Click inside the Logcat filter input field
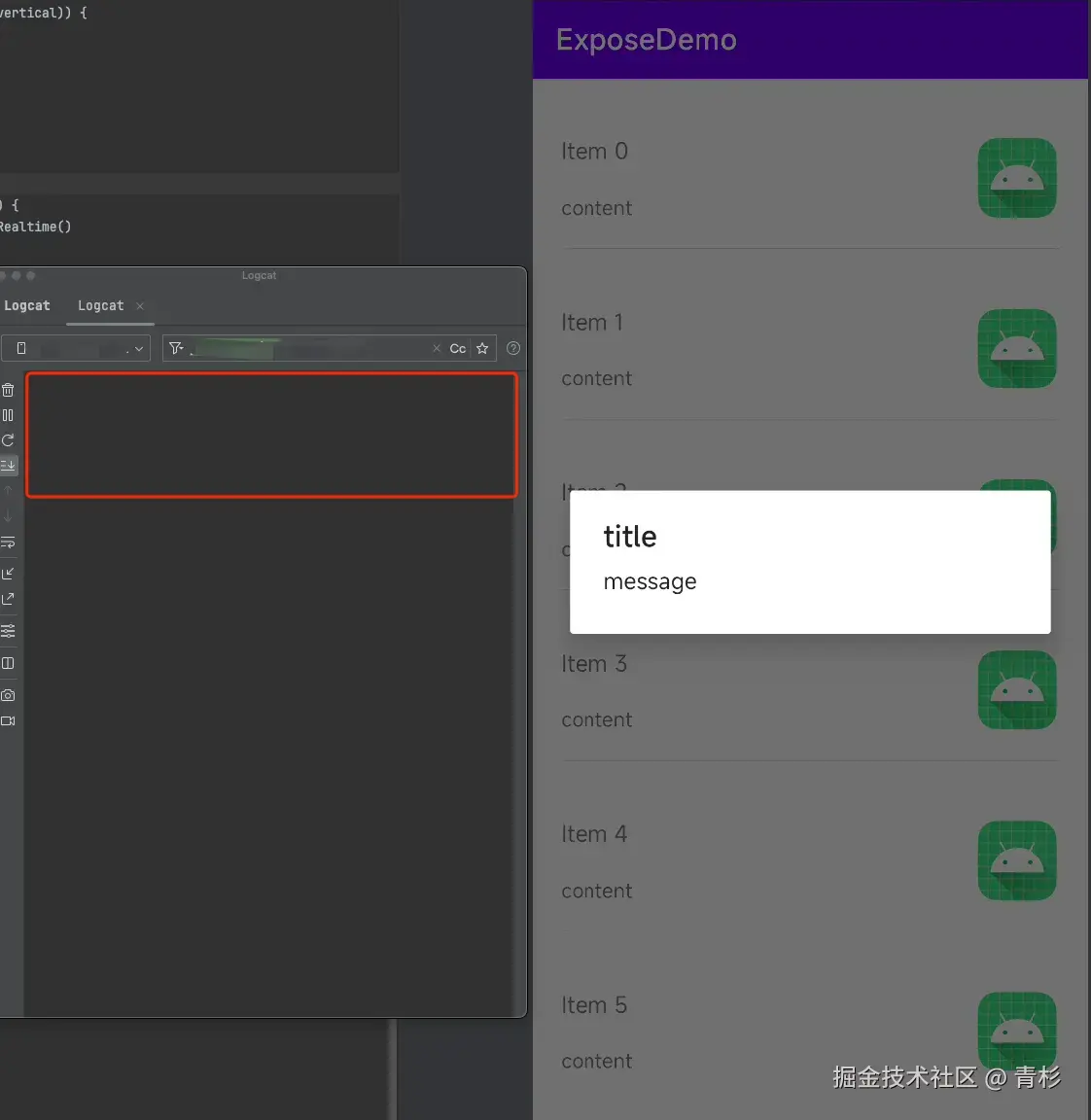Image resolution: width=1091 pixels, height=1120 pixels. click(x=301, y=348)
